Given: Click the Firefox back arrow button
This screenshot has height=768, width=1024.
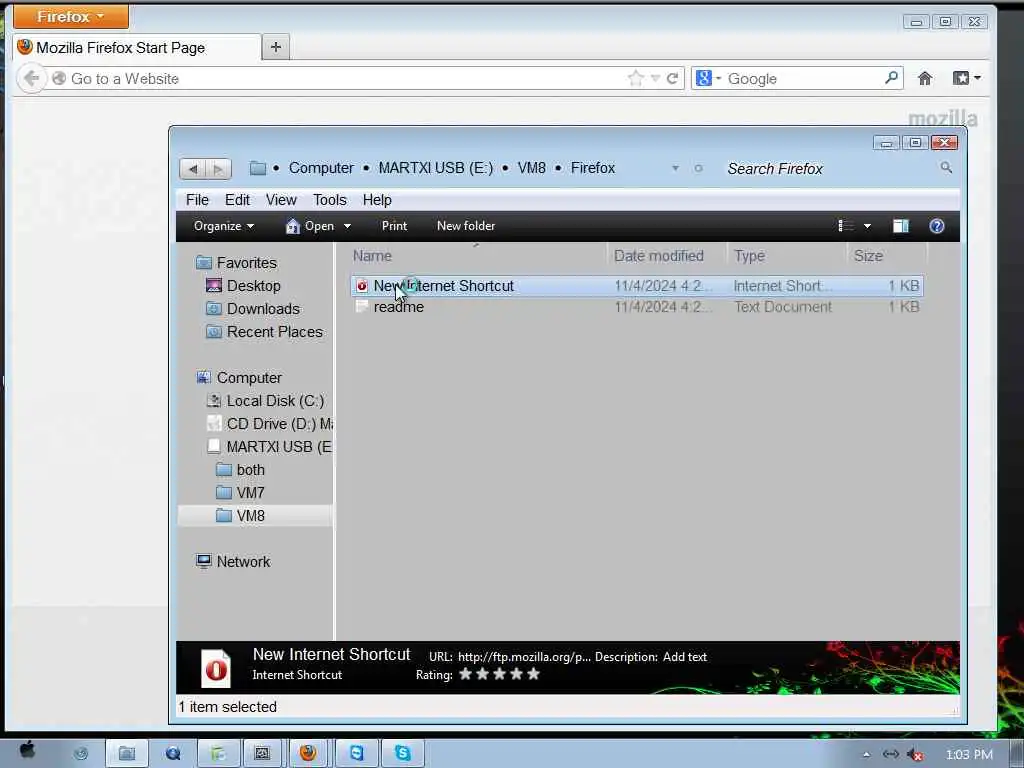Looking at the screenshot, I should coord(31,78).
